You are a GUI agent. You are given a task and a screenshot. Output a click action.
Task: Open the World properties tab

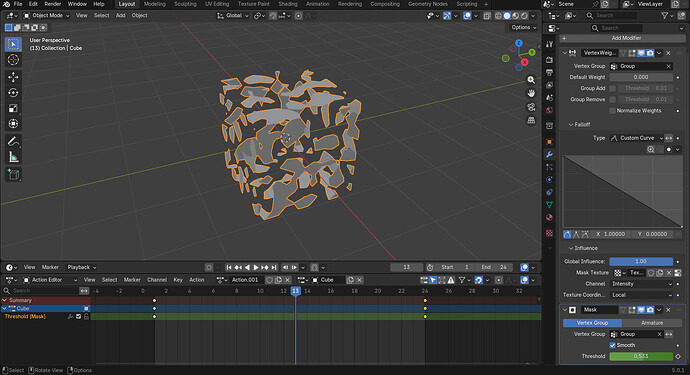[x=549, y=110]
